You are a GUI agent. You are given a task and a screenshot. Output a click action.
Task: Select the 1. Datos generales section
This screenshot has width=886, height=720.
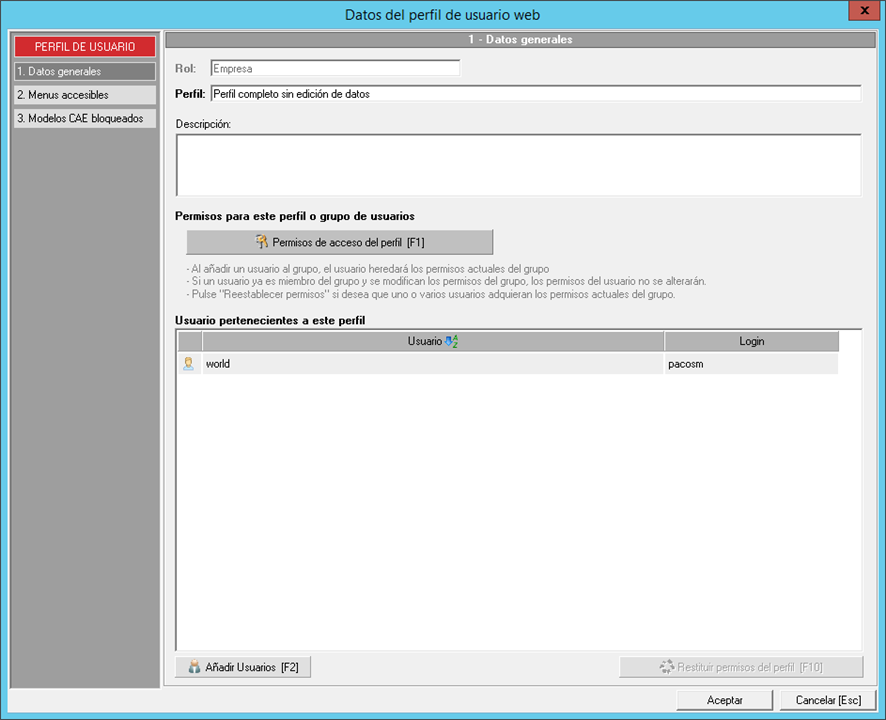[85, 72]
